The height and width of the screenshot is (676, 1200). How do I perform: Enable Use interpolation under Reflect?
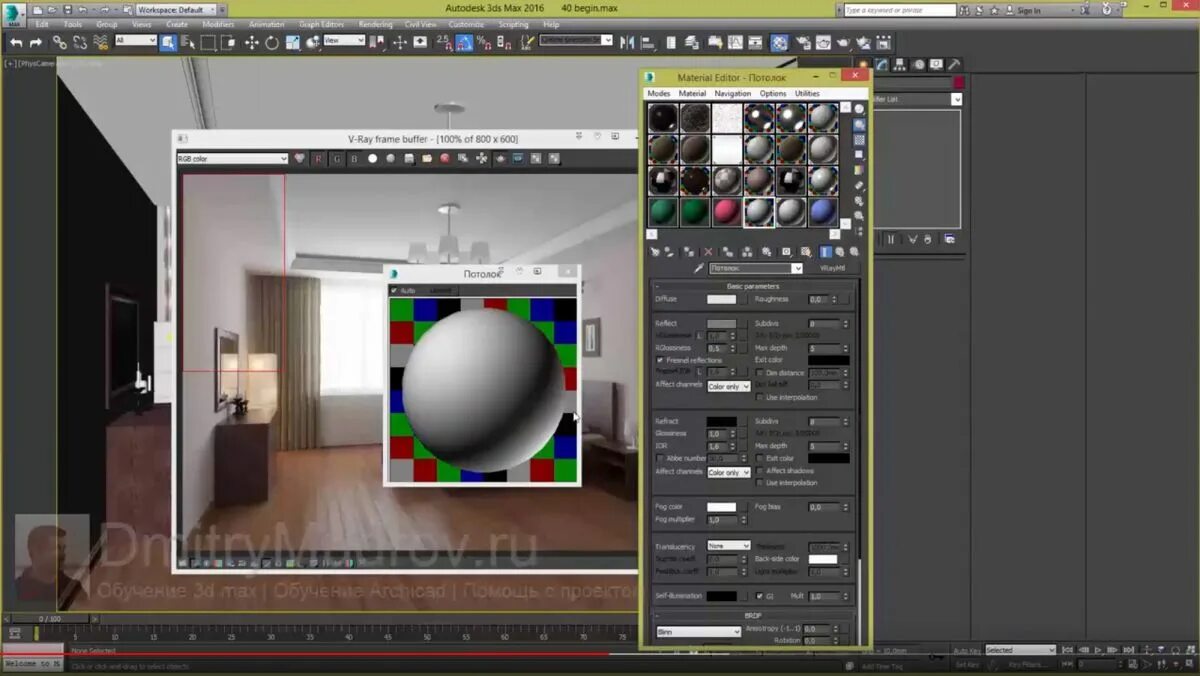[x=760, y=397]
